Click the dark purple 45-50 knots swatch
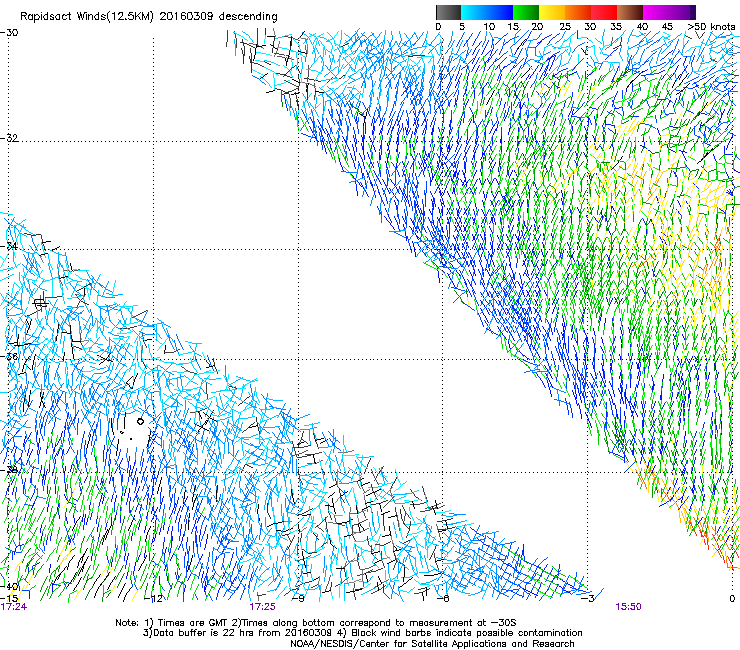Screen dimensions: 740x650 pos(682,12)
